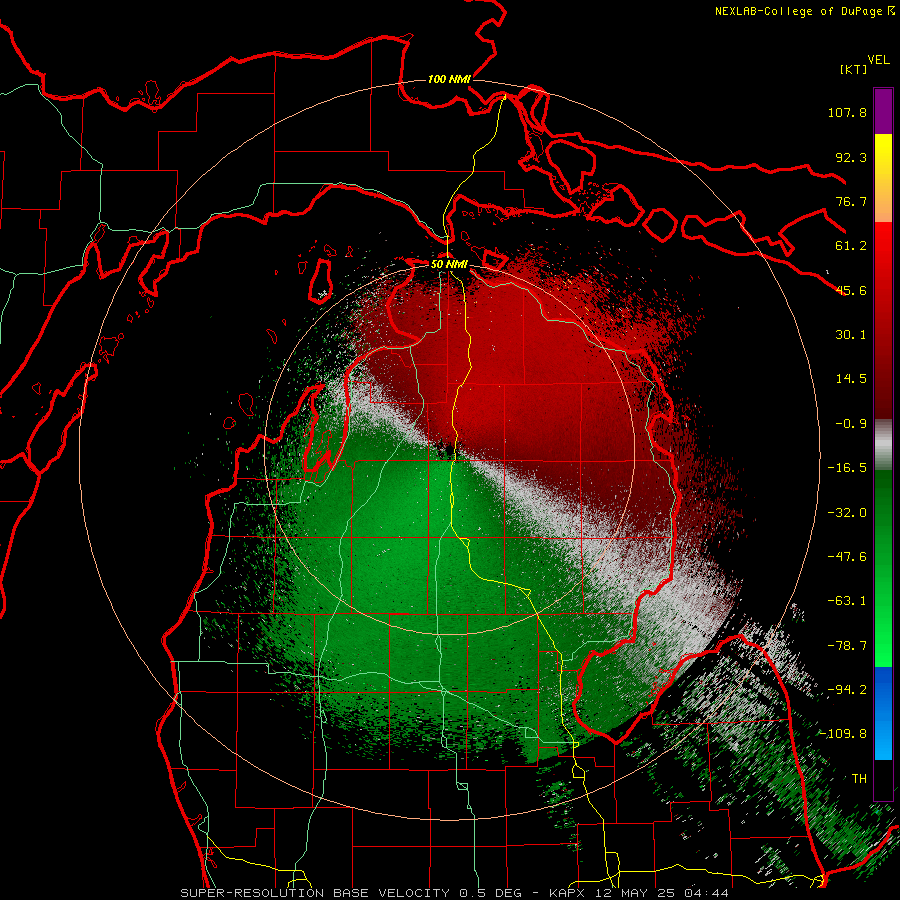Click the blue segment of the color bar
The width and height of the screenshot is (900, 900).
(883, 713)
